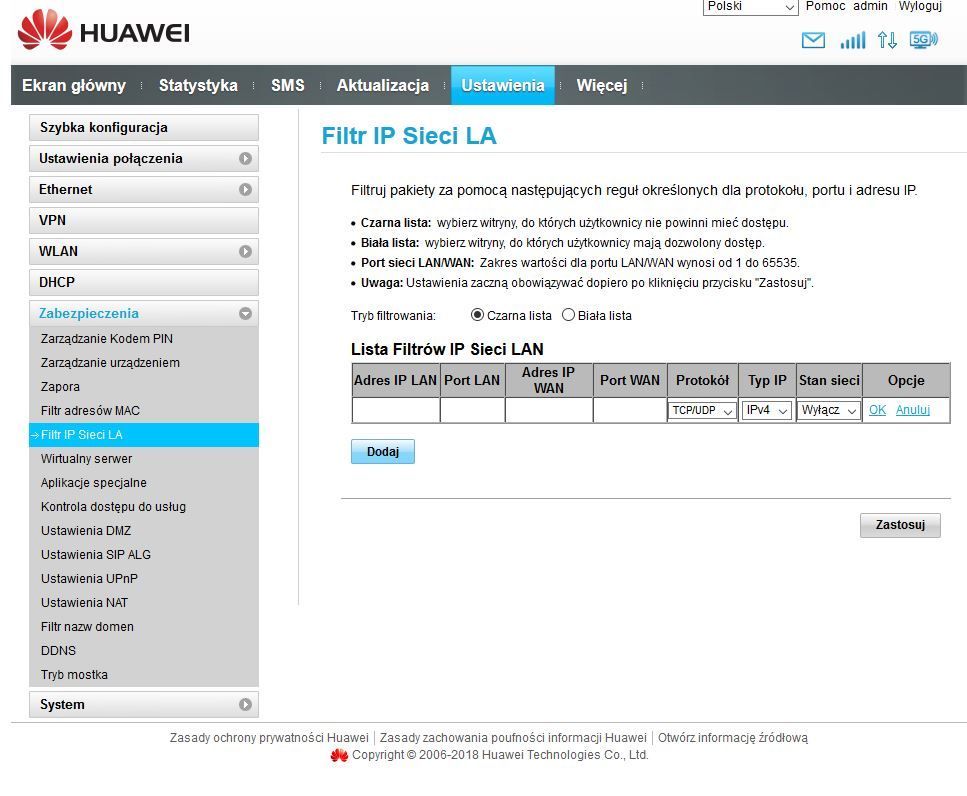Open the Polski language dropdown
Image resolution: width=967 pixels, height=796 pixels.
tap(751, 7)
